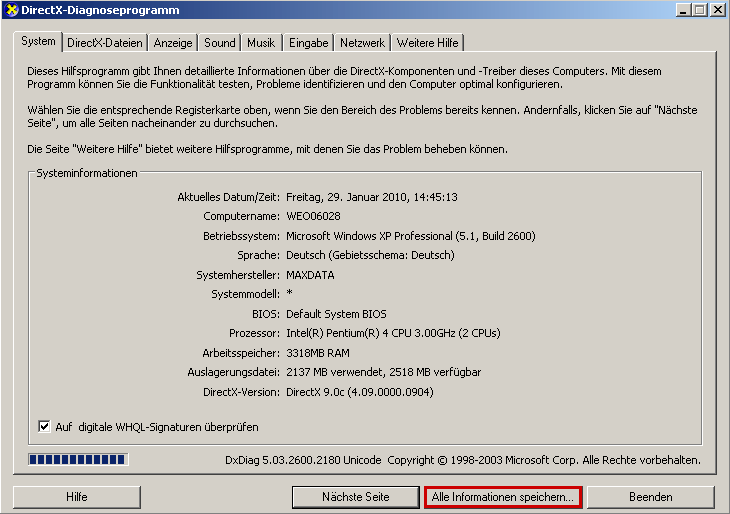Click the Aktuelles Datum/Zeit label

(x=228, y=197)
